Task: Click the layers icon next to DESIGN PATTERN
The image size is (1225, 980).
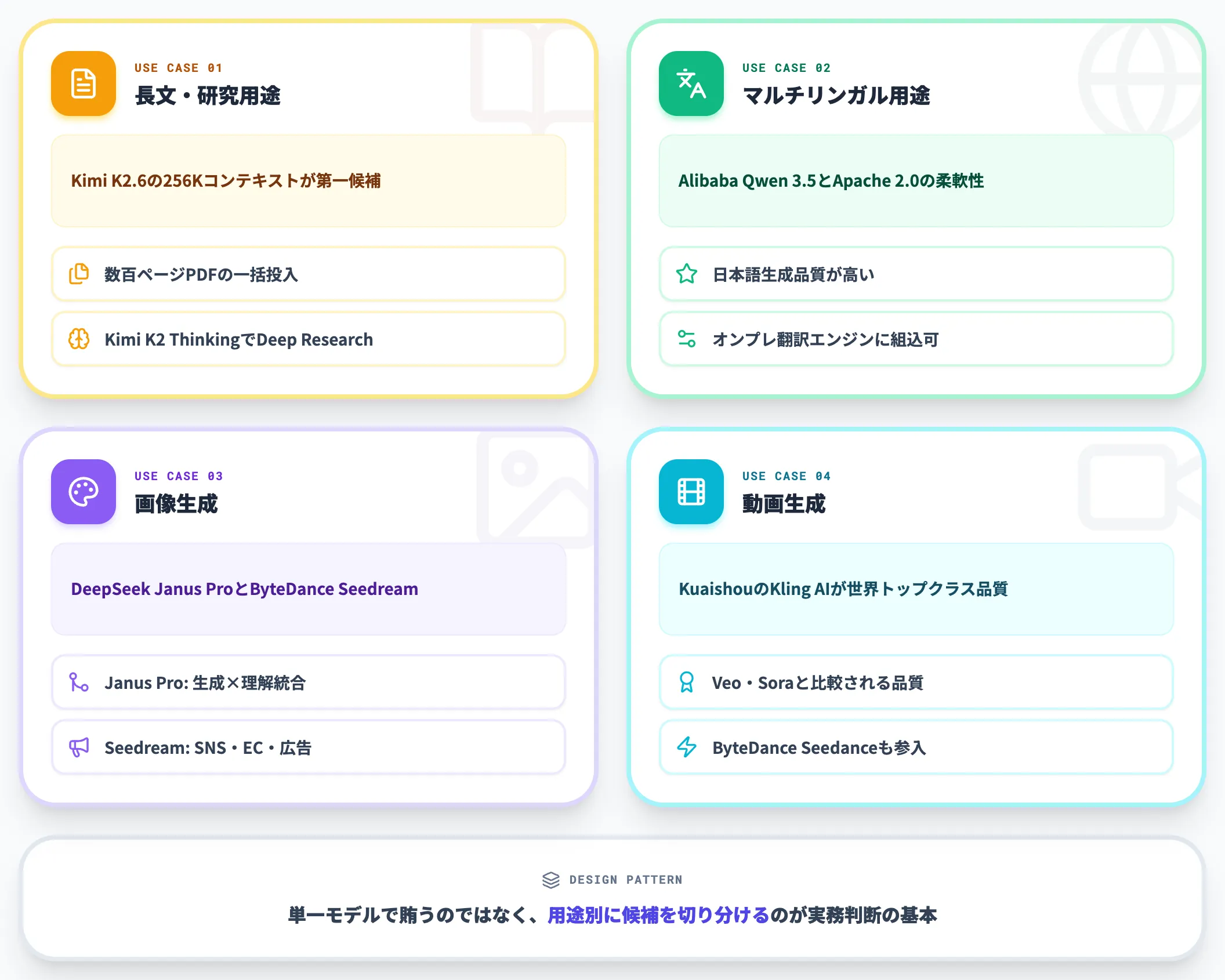Action: pos(551,880)
